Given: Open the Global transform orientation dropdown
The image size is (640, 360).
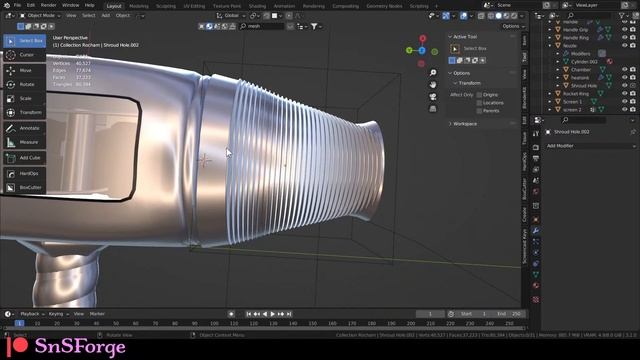Looking at the screenshot, I should (x=231, y=16).
